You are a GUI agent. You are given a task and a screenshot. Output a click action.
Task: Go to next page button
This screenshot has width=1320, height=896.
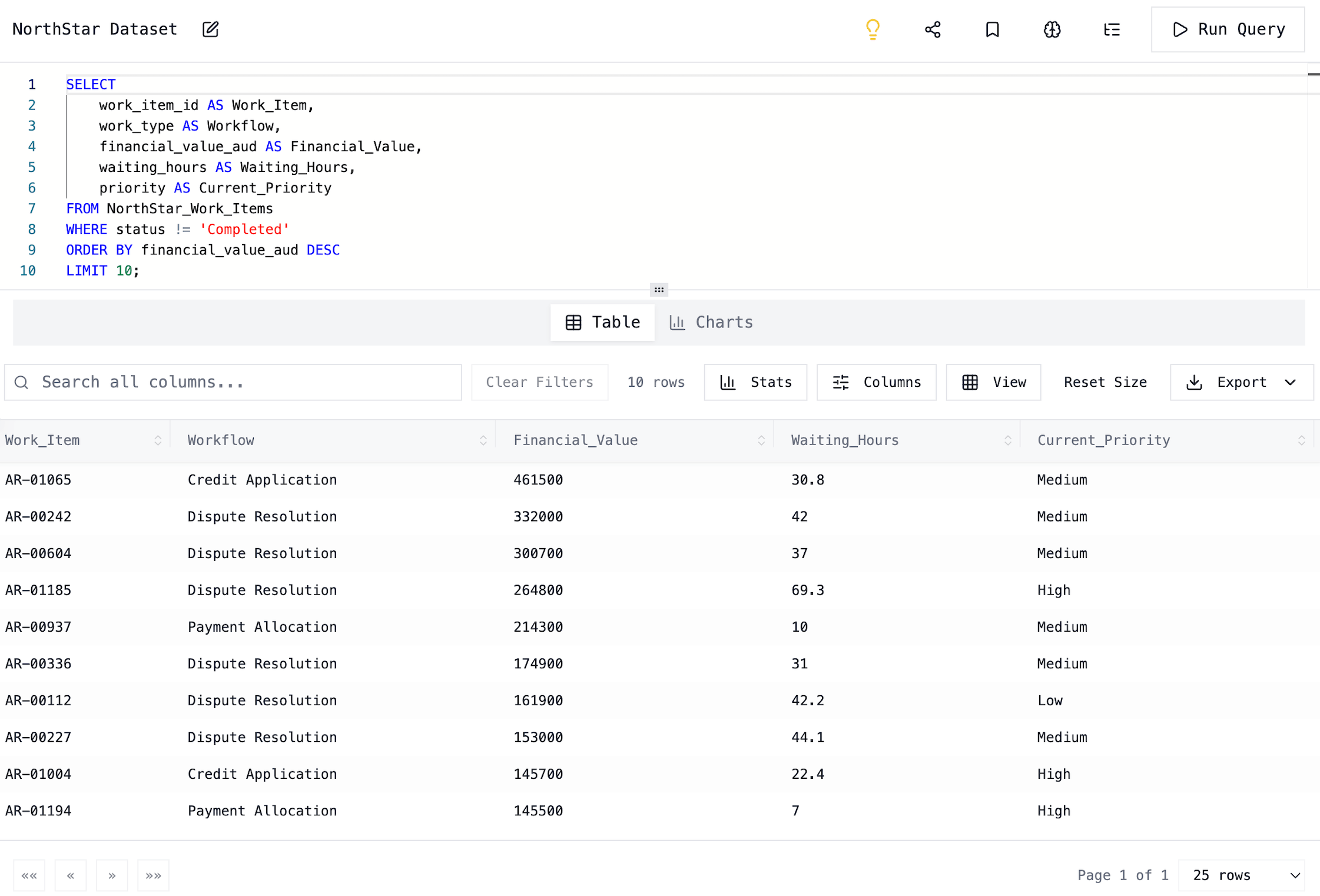pos(112,875)
